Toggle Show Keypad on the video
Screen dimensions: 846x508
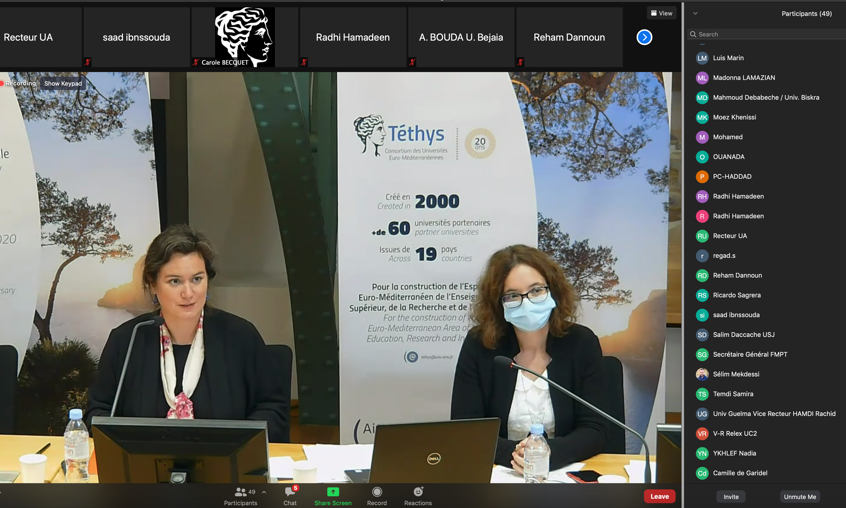point(63,84)
